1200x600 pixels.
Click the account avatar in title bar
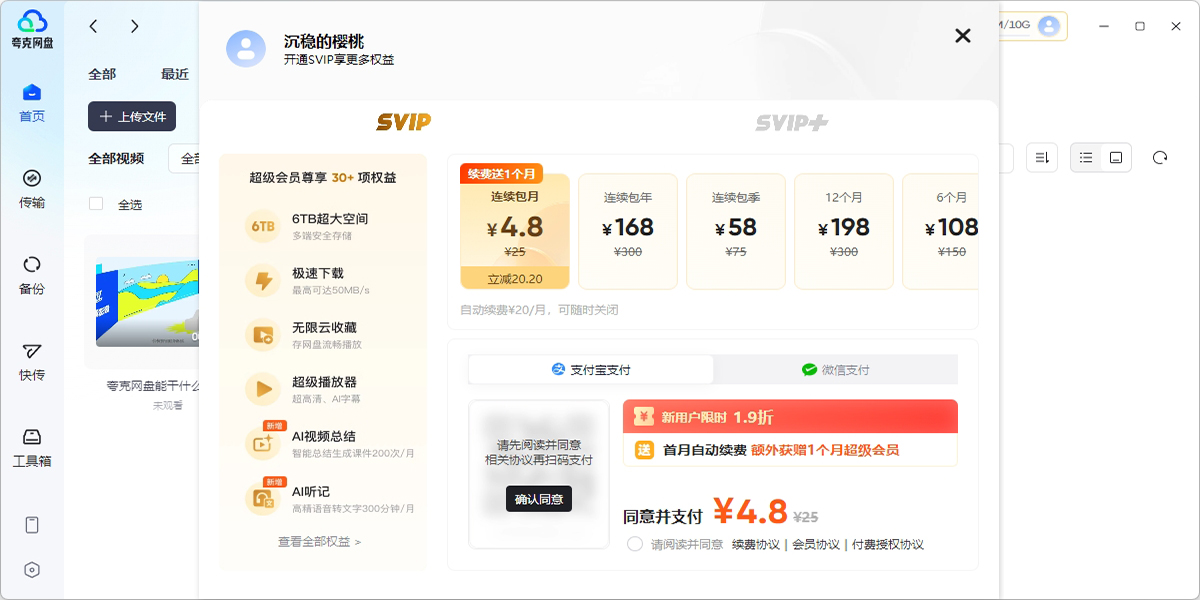pos(1049,26)
